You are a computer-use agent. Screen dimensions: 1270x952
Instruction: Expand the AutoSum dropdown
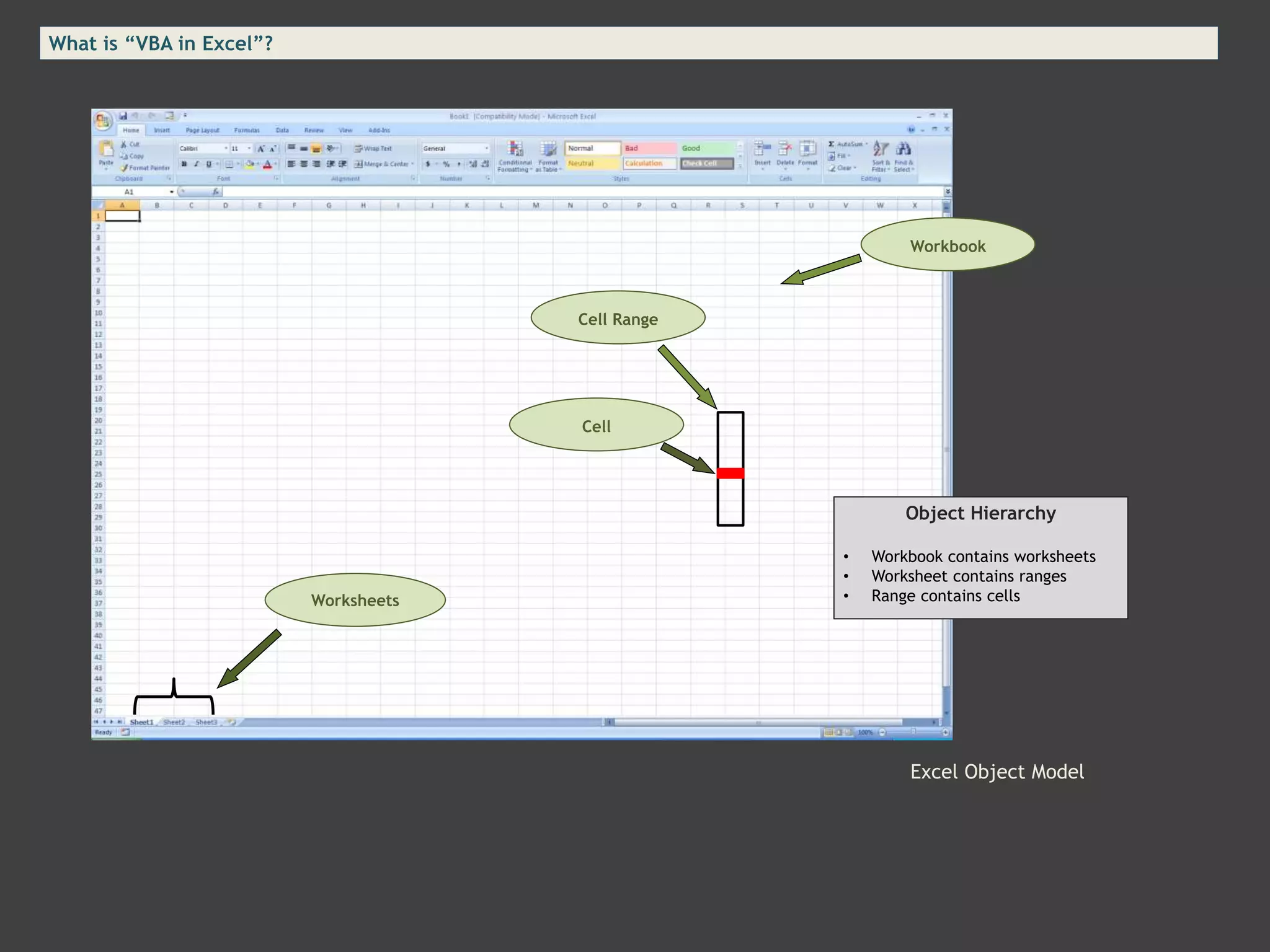coord(866,144)
